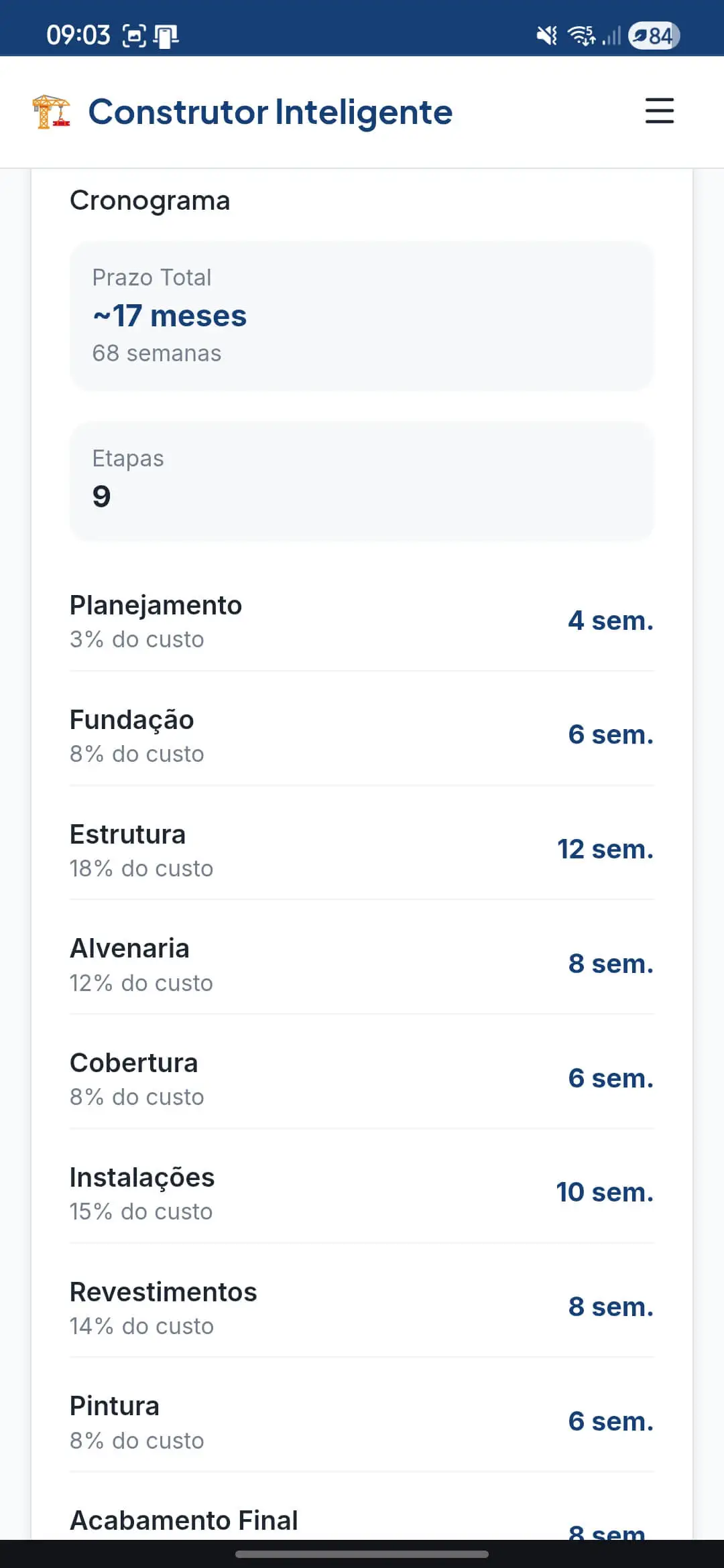Open the Fundação stage row

click(361, 735)
